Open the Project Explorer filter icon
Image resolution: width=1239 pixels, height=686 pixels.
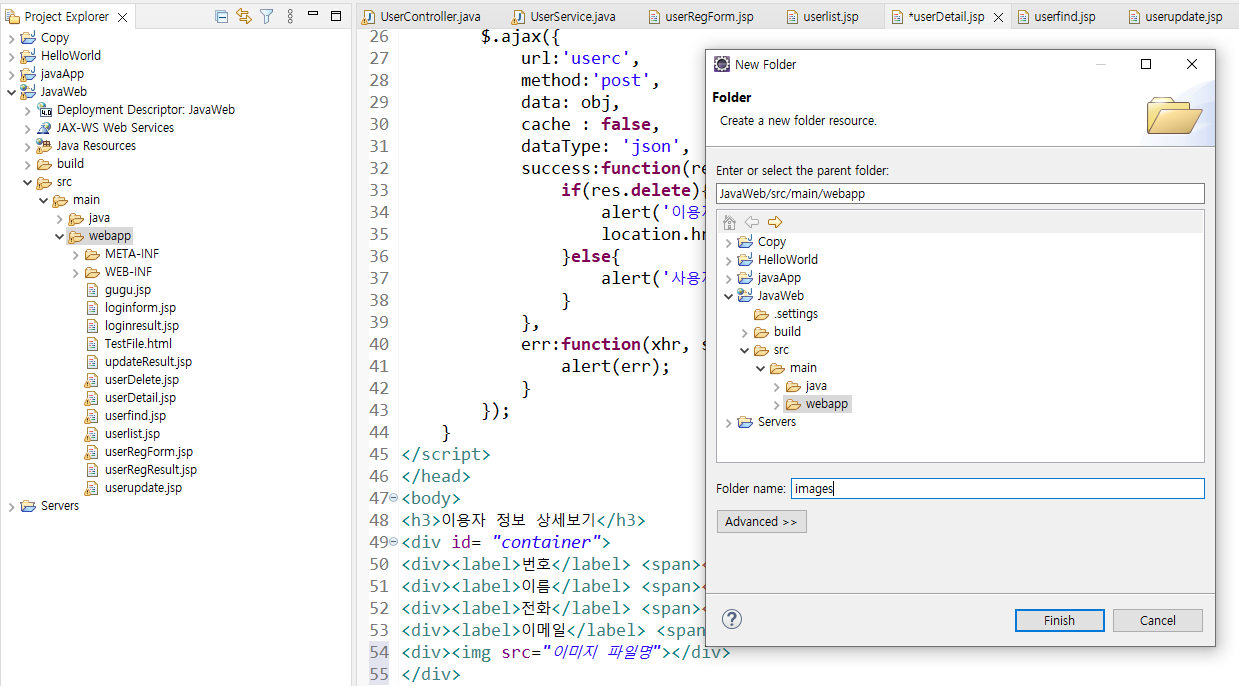click(x=266, y=16)
